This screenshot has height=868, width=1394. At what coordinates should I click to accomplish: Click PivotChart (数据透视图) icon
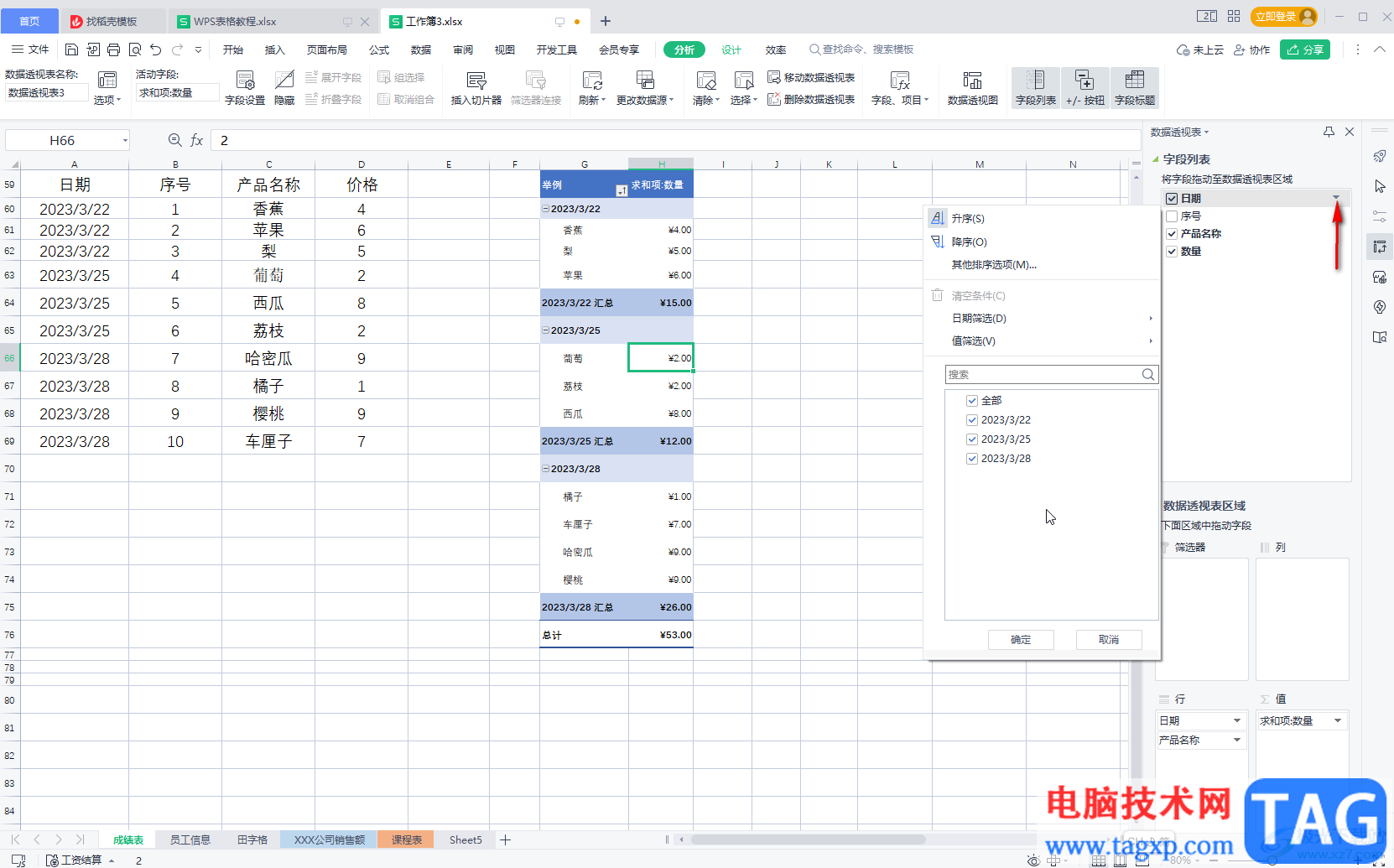pos(972,88)
